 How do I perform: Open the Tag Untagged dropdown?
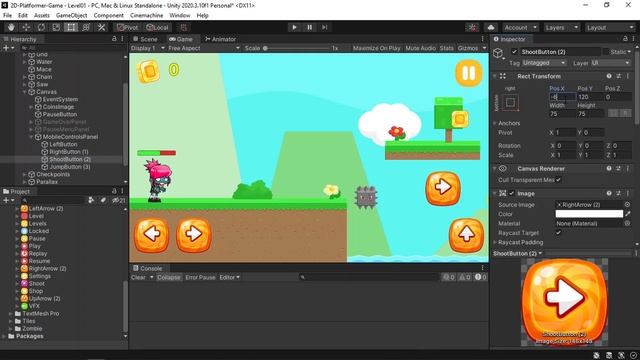coord(544,63)
